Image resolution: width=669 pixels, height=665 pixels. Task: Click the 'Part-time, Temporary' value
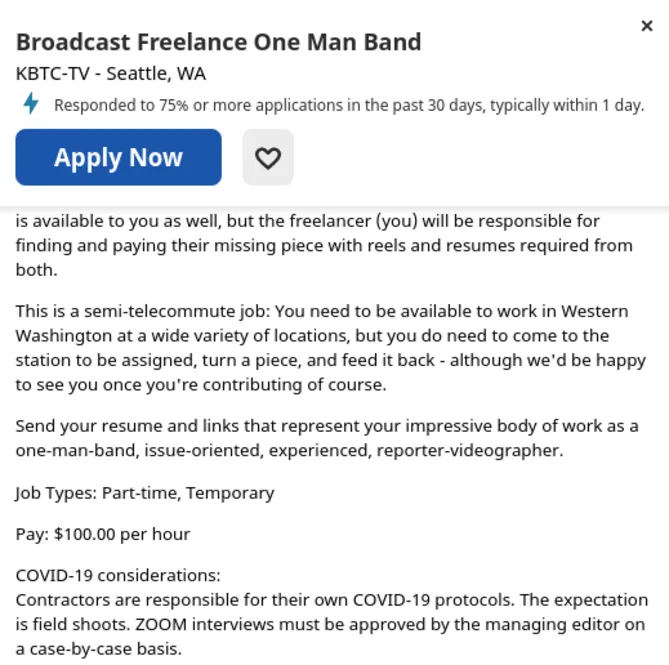tap(188, 493)
